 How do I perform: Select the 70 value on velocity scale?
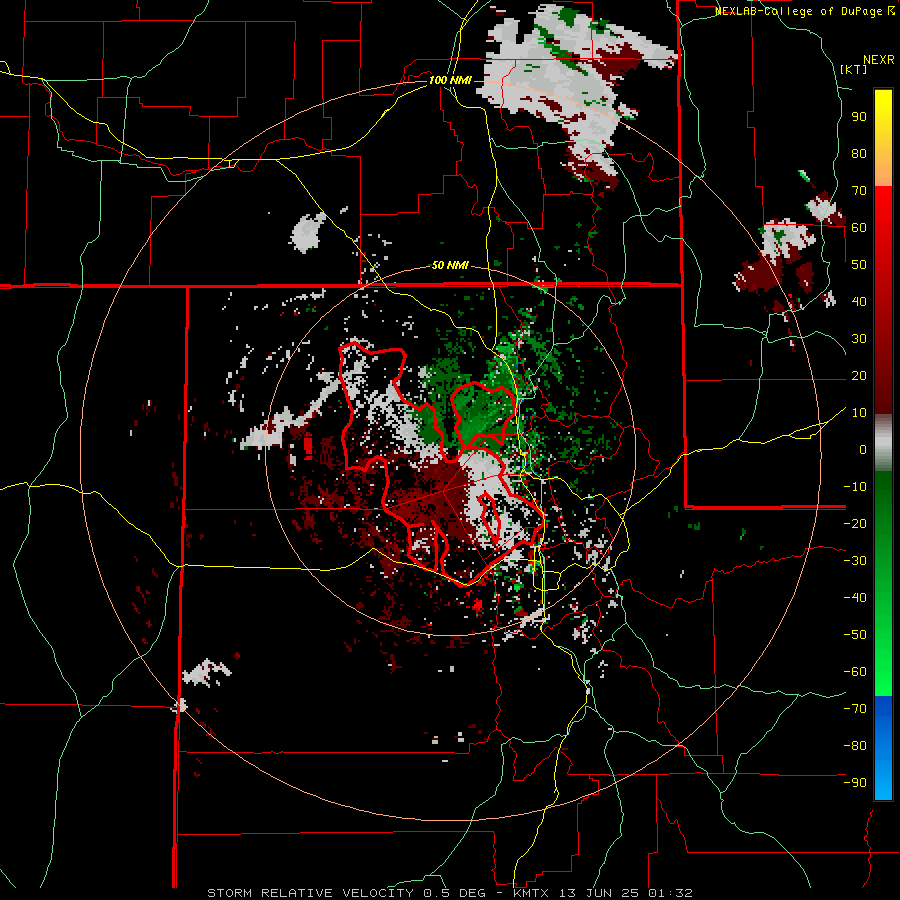point(859,191)
